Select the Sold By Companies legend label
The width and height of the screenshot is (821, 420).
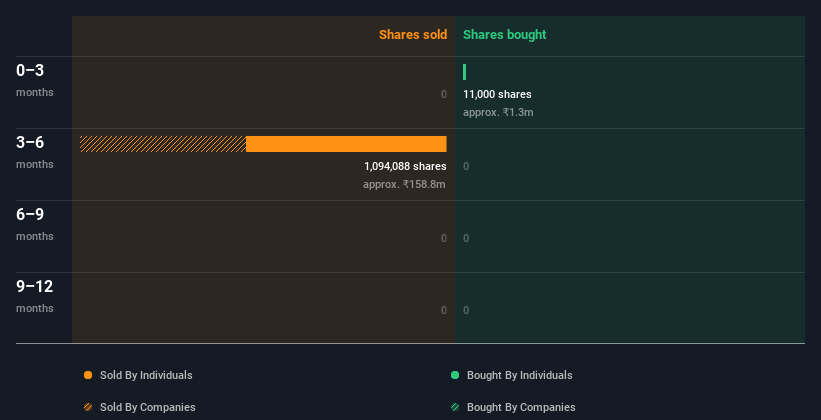coord(148,407)
